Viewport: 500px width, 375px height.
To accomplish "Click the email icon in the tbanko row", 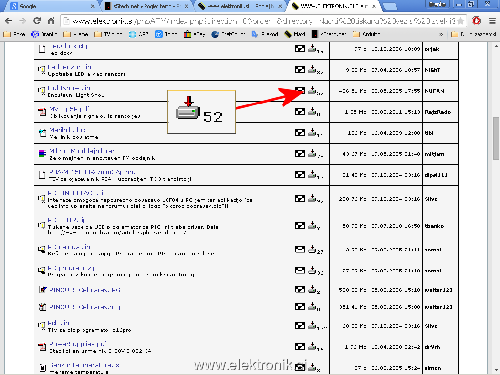I will [300, 226].
